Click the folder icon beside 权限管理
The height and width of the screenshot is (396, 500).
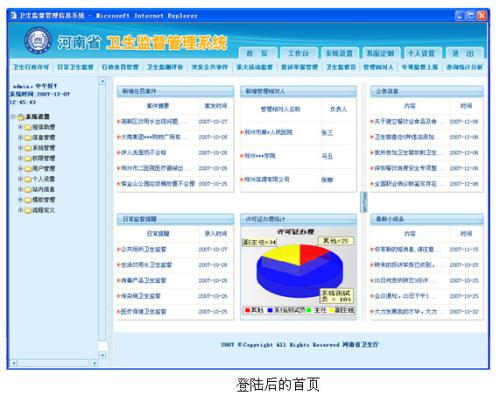click(28, 158)
